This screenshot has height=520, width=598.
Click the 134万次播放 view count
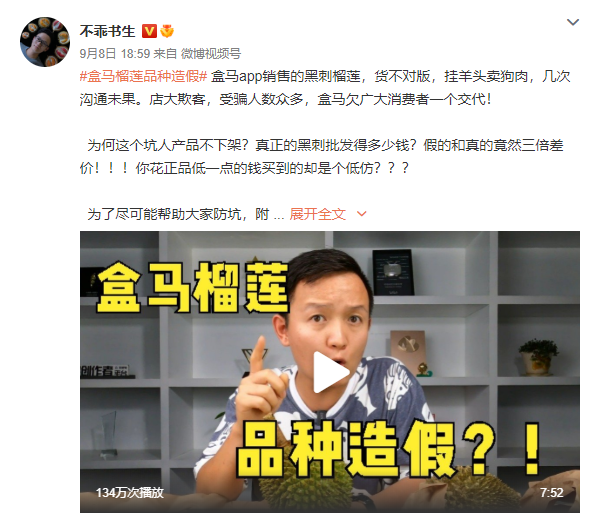(130, 493)
